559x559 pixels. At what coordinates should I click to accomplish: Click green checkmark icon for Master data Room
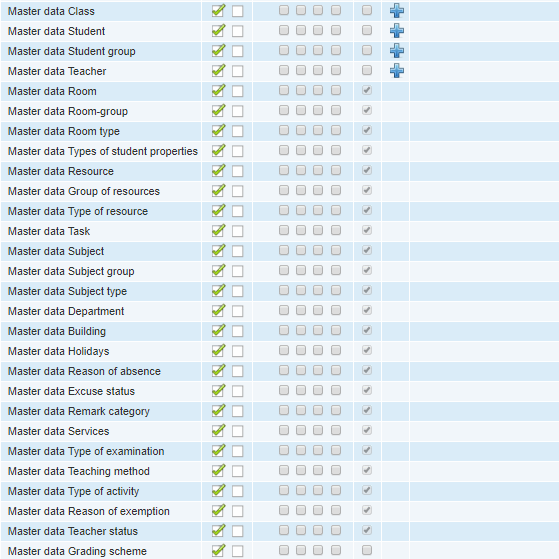click(x=218, y=90)
